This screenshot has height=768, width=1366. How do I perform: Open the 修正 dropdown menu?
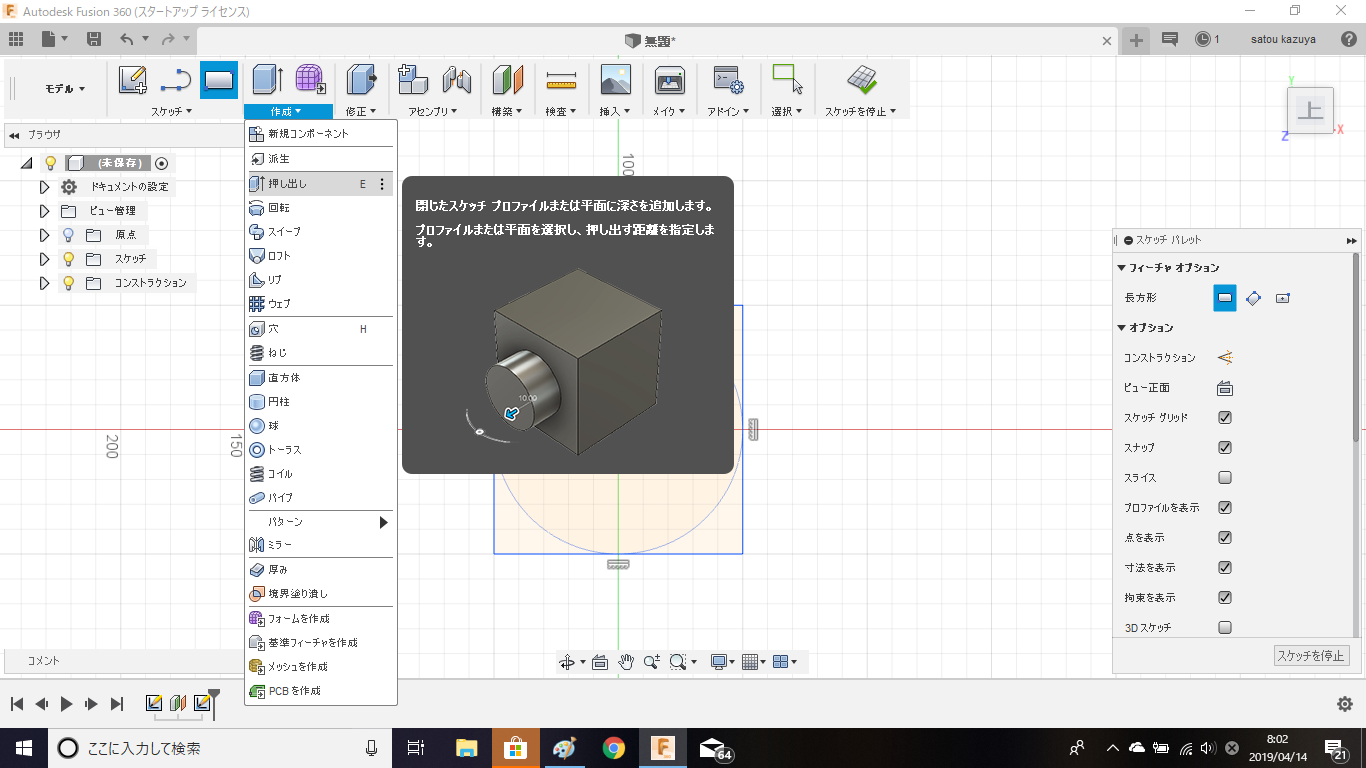(361, 111)
